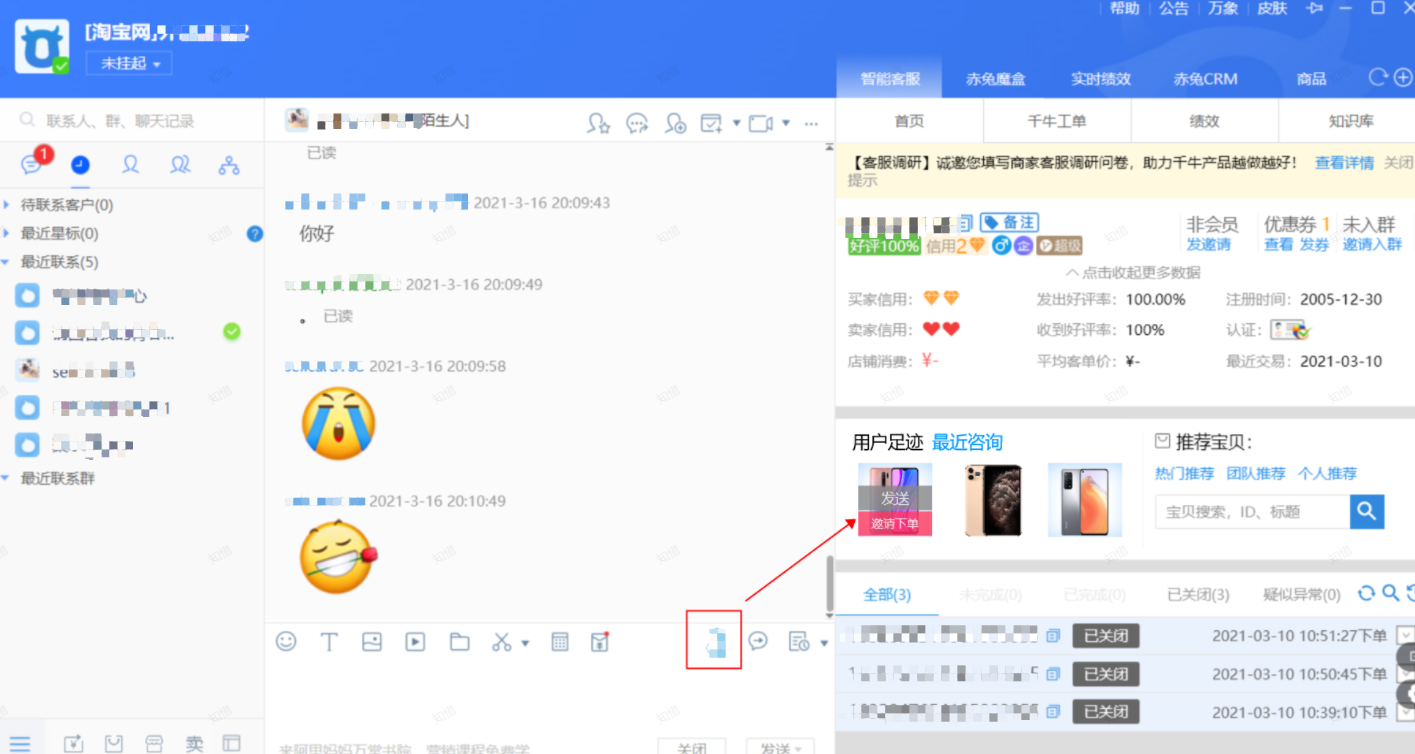Open the calculator icon in chat toolbar
This screenshot has width=1415, height=754.
[x=560, y=642]
